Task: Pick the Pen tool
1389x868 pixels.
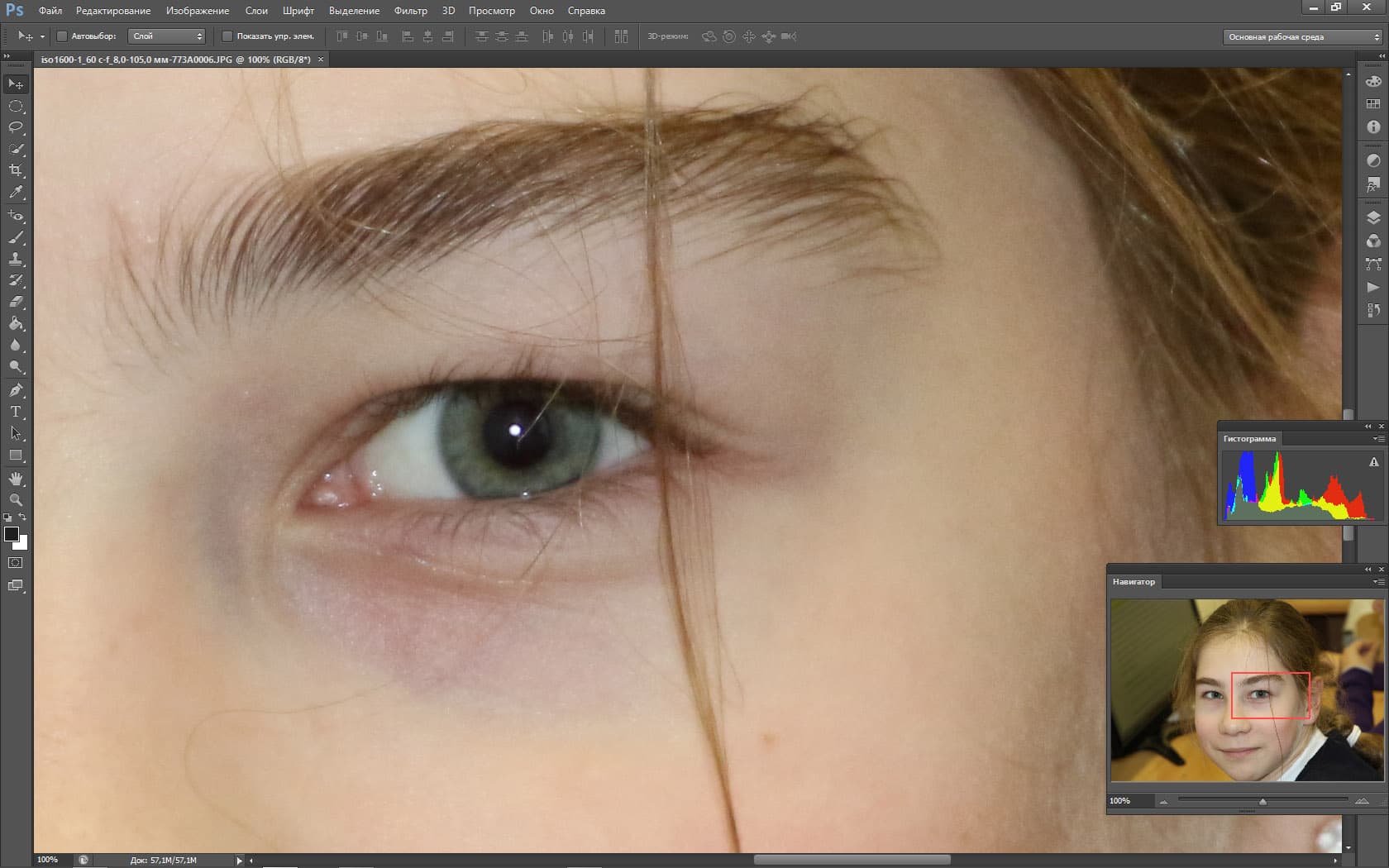Action: pyautogui.click(x=16, y=390)
